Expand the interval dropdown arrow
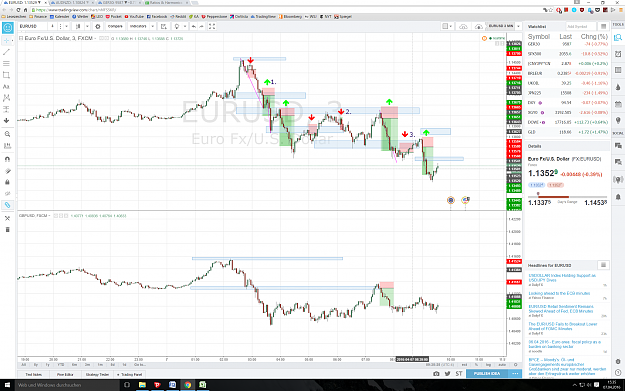Viewport: 625px width, 391px height. (66, 26)
